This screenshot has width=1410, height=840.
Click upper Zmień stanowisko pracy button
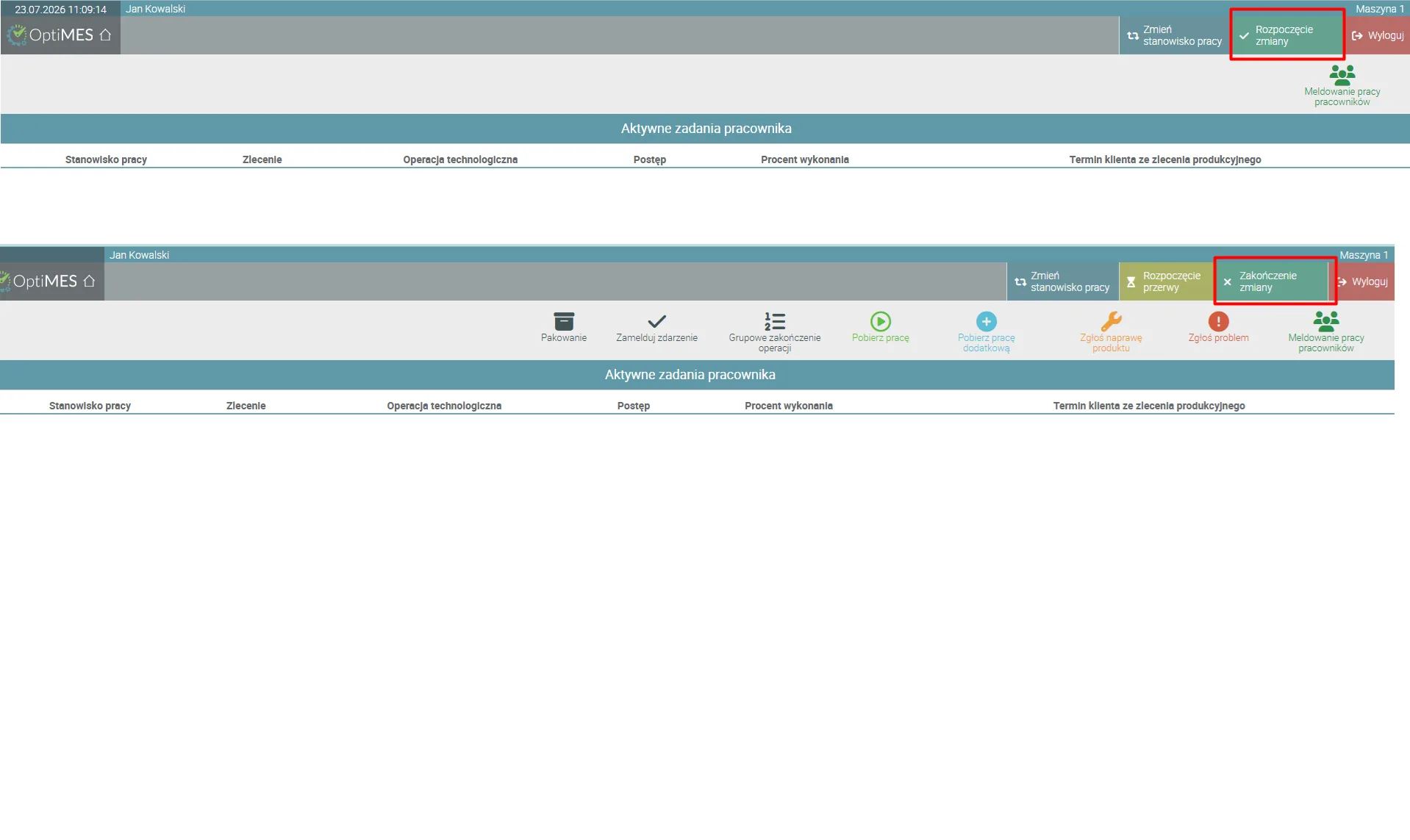coord(1175,35)
